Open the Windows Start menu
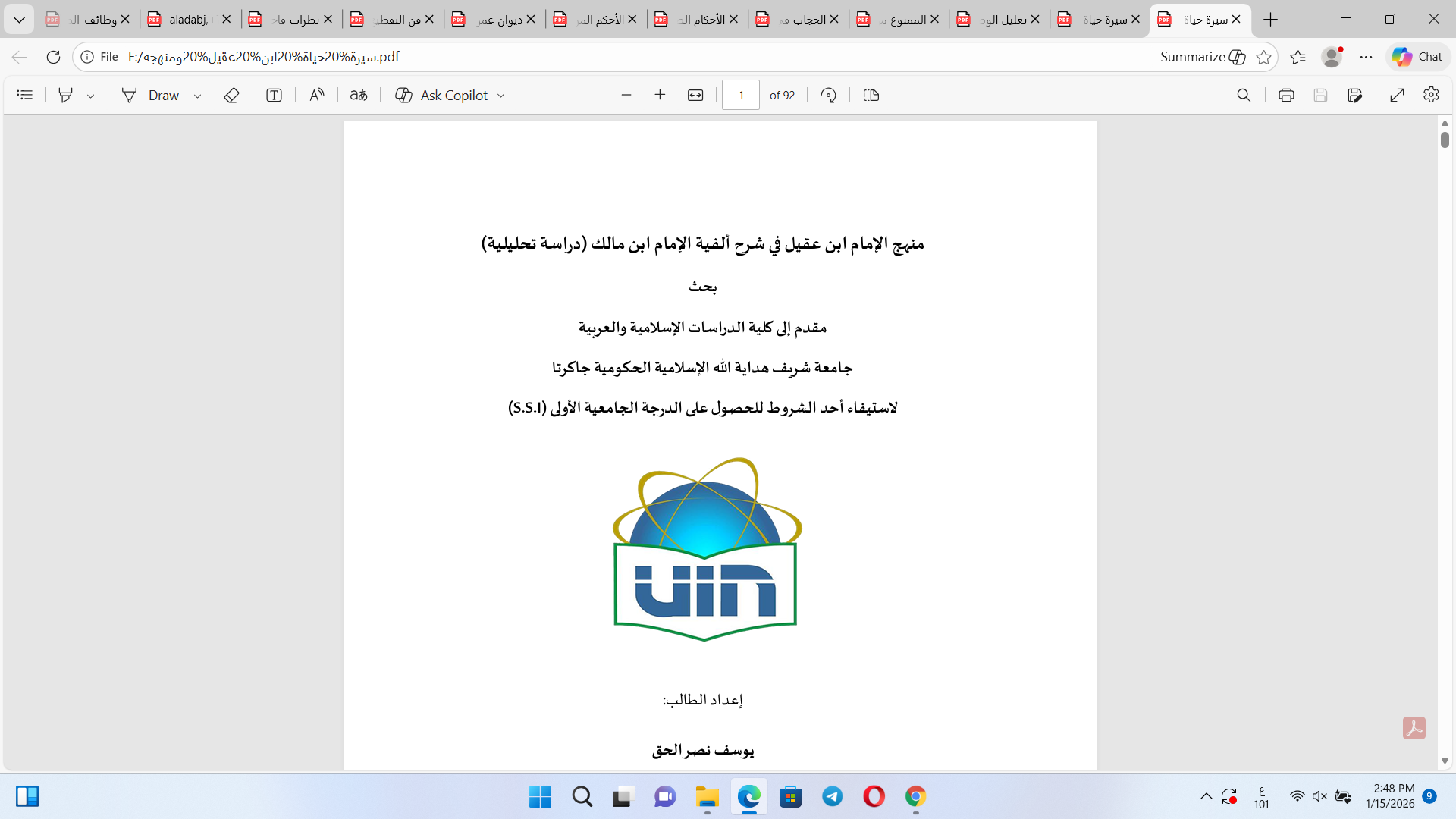Screen dimensions: 1456x819 [540, 797]
